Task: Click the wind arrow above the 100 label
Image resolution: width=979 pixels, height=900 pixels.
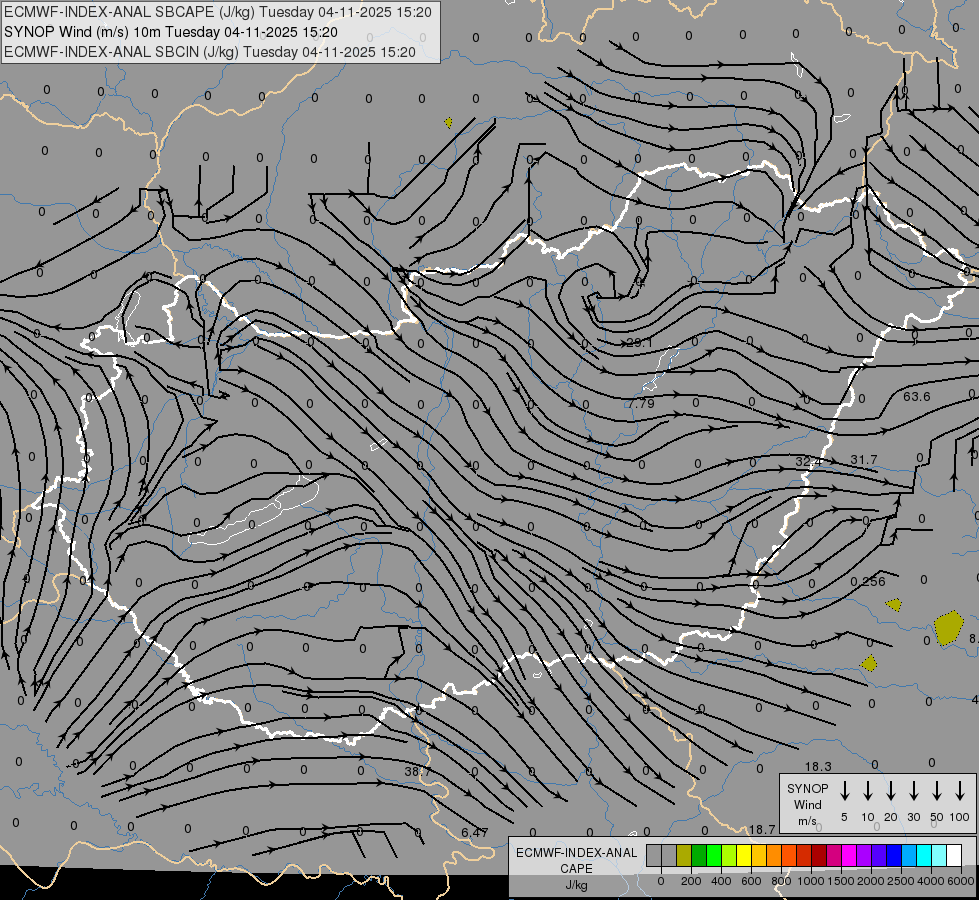Action: coord(960,791)
